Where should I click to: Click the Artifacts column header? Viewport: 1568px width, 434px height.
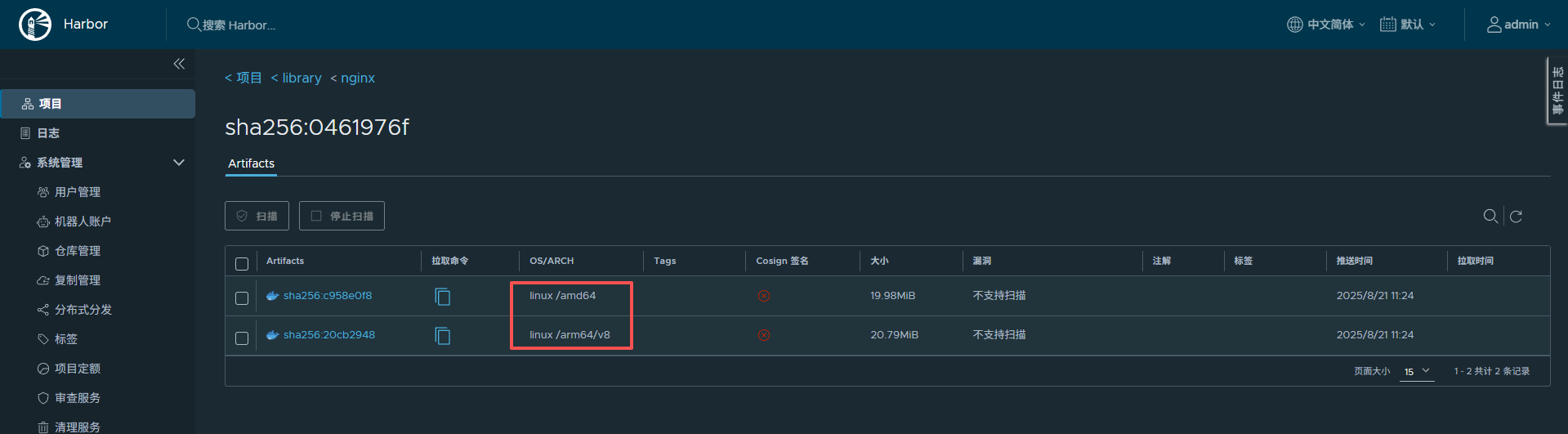(285, 261)
